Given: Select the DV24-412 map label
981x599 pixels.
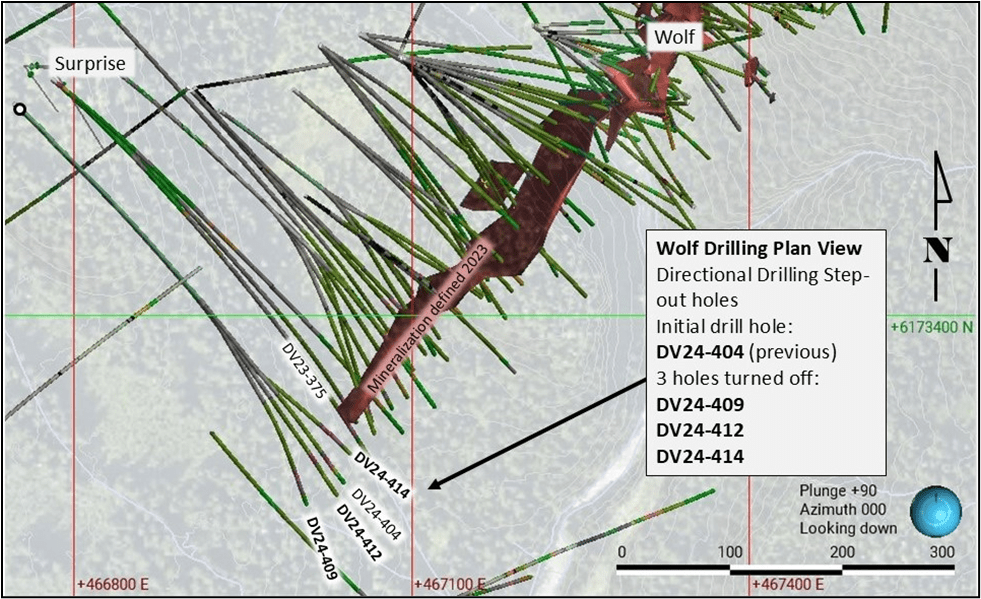Looking at the screenshot, I should pos(358,533).
